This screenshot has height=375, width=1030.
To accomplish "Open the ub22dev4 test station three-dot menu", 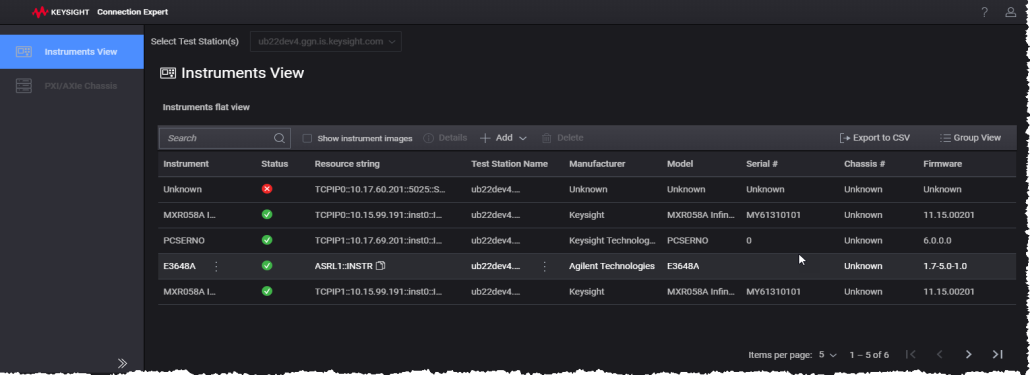I will click(x=544, y=266).
